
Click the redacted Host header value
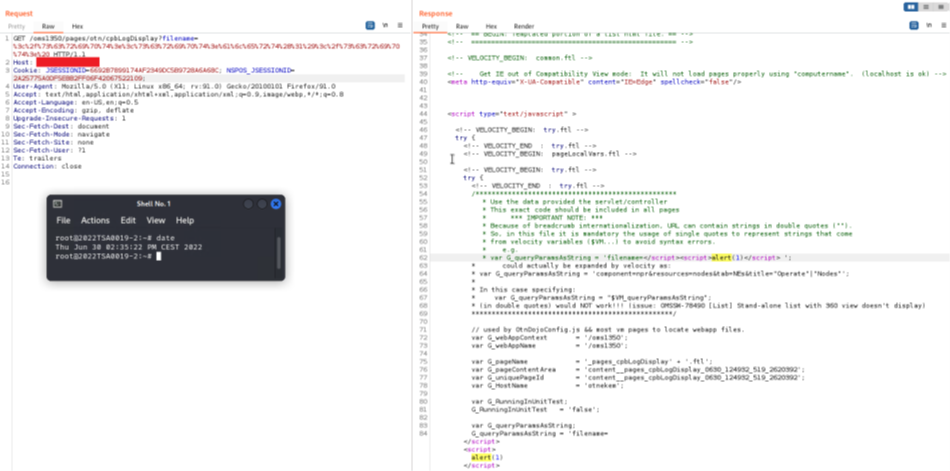[x=67, y=62]
